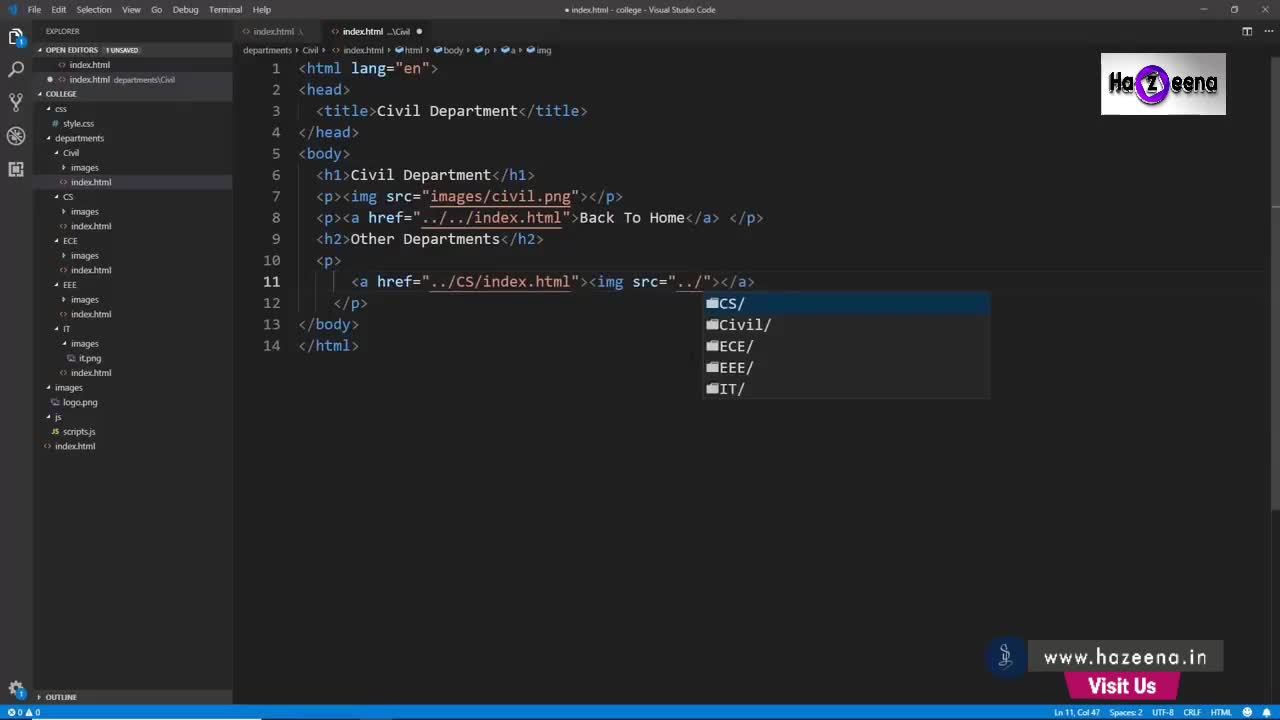Viewport: 1280px width, 720px height.
Task: Open index.html under ECE folder
Action: coord(90,270)
